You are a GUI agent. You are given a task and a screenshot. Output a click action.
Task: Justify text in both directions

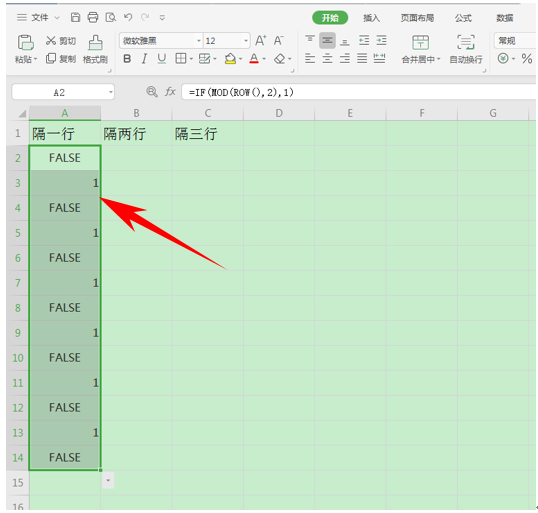click(x=362, y=59)
